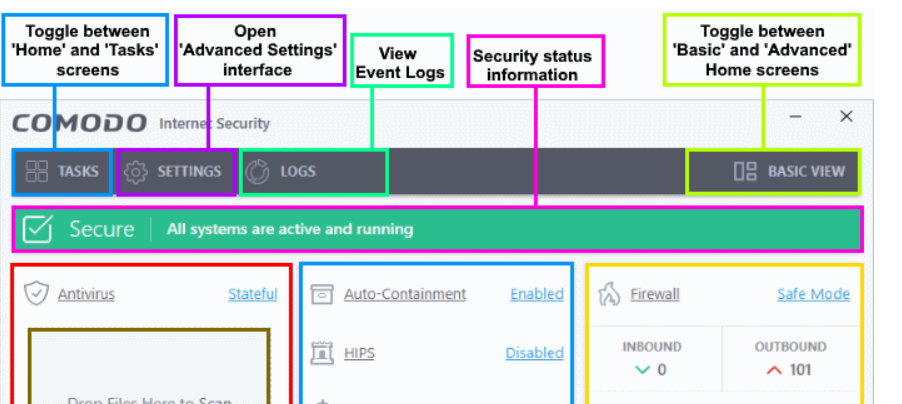Open the Auto-Containment link

click(405, 294)
